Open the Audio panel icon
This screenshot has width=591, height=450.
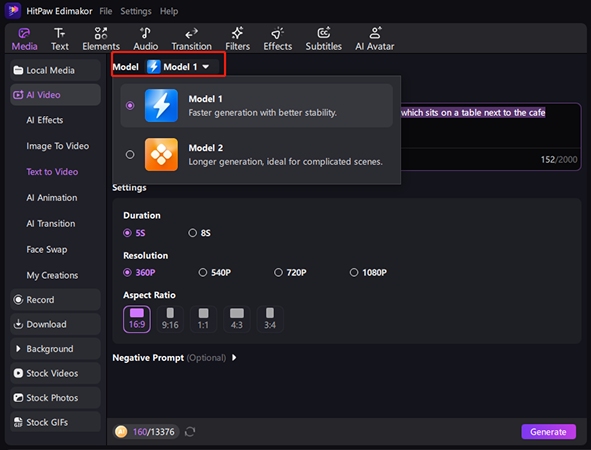145,33
